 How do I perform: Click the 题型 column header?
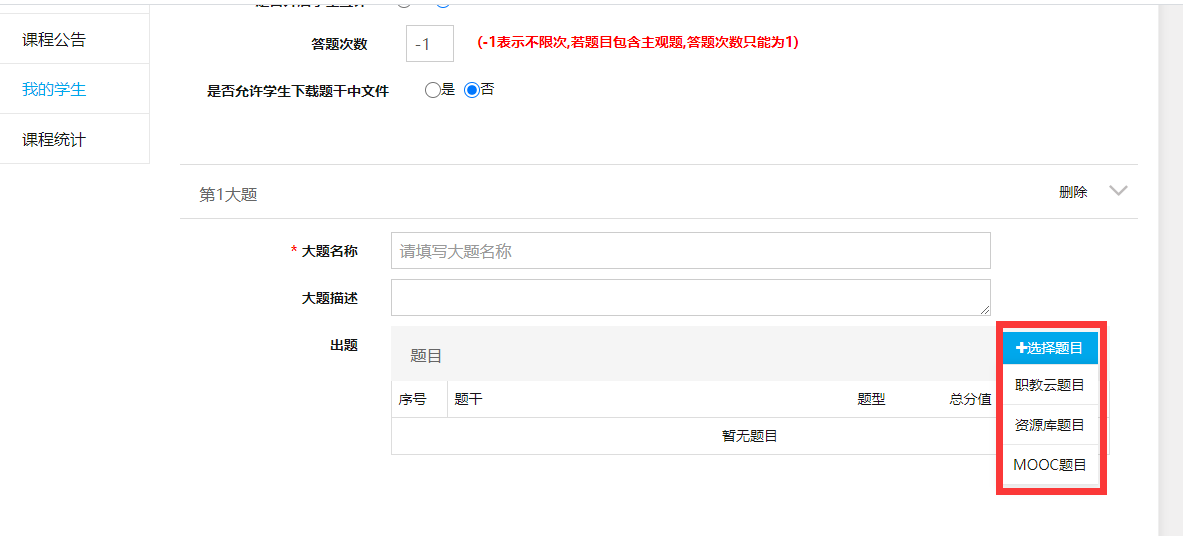tap(871, 399)
